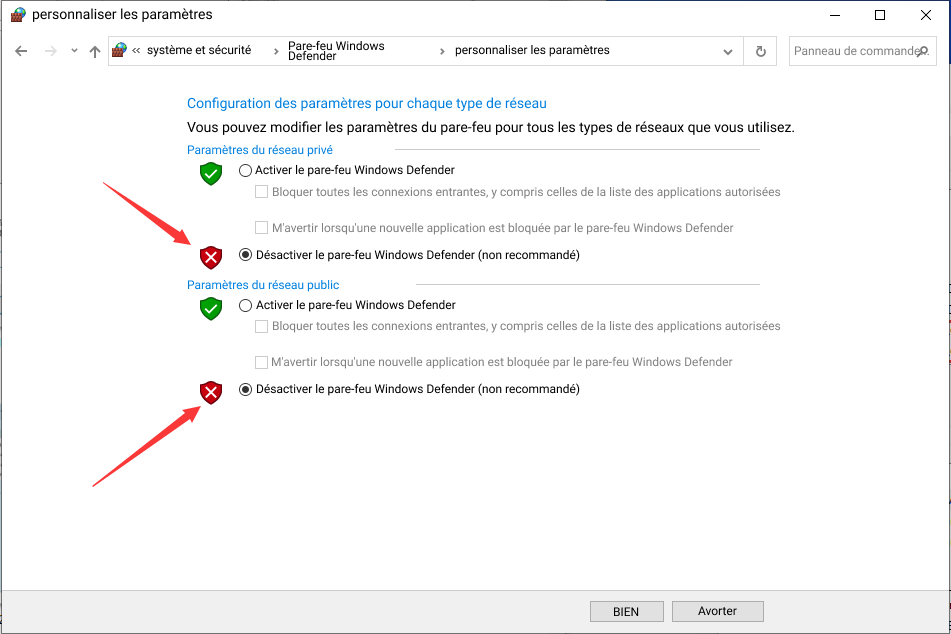Click the red shield under private network
Screen dimensions: 951x634
point(211,257)
